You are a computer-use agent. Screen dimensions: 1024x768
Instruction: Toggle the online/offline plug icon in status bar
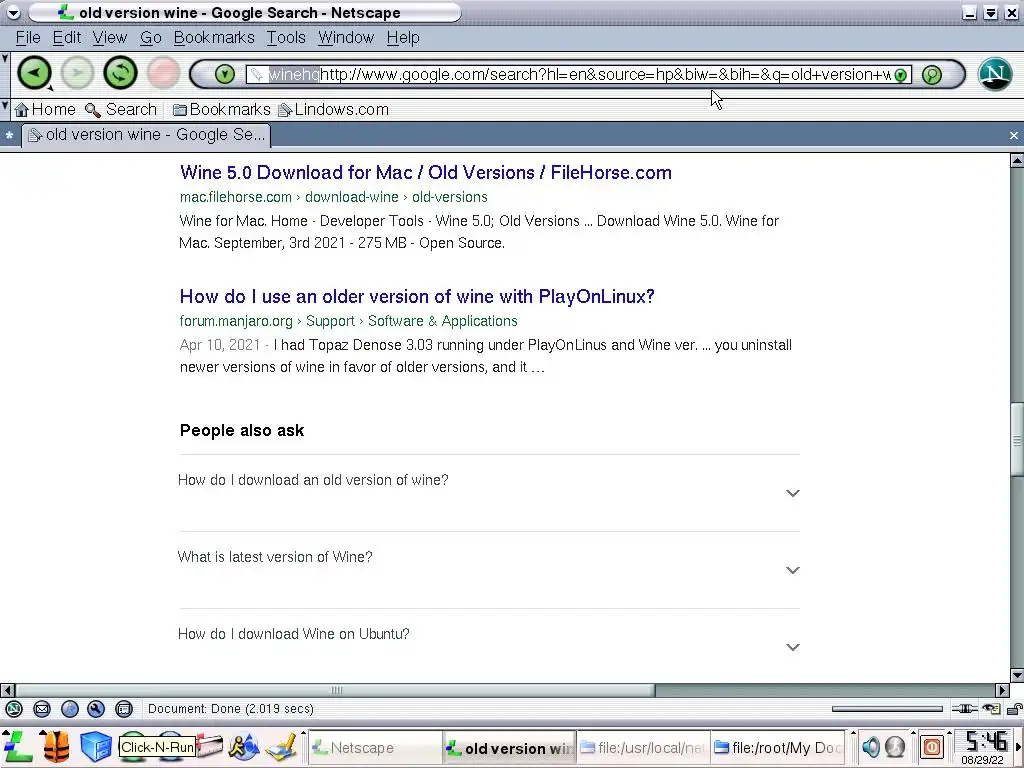coord(965,709)
